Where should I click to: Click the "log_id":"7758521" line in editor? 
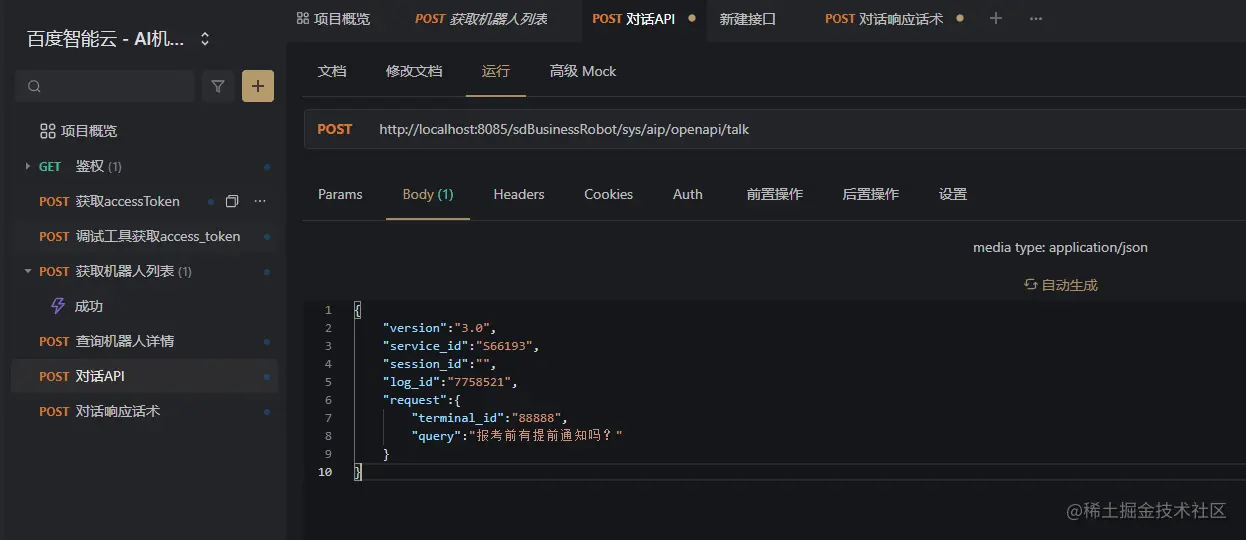click(x=450, y=382)
